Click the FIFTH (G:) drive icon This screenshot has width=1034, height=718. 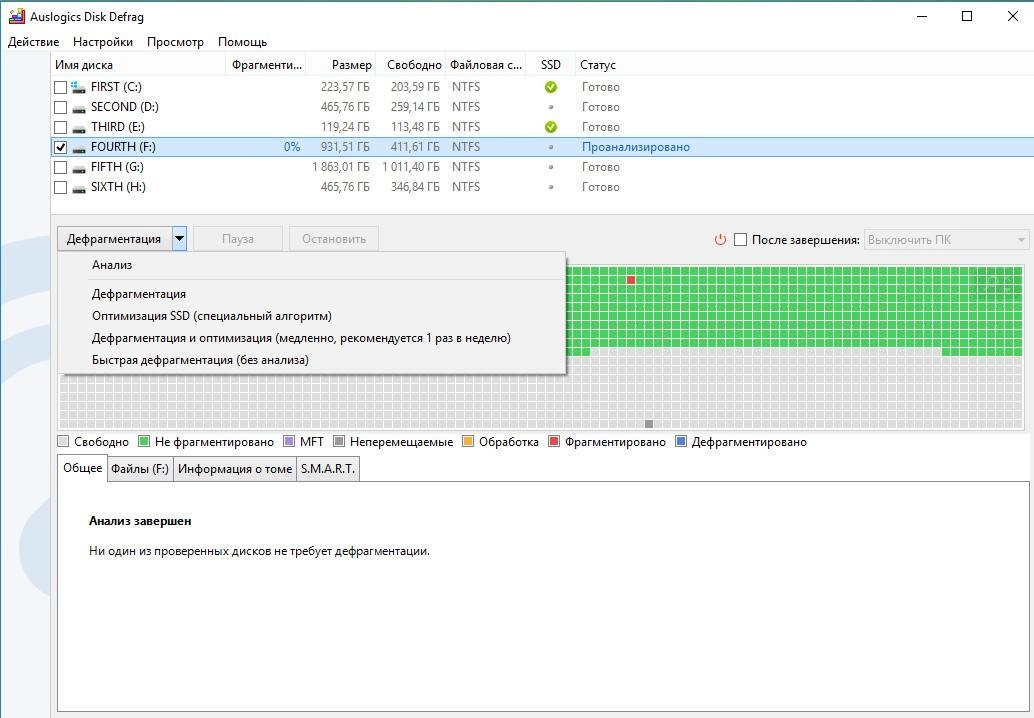pyautogui.click(x=78, y=167)
